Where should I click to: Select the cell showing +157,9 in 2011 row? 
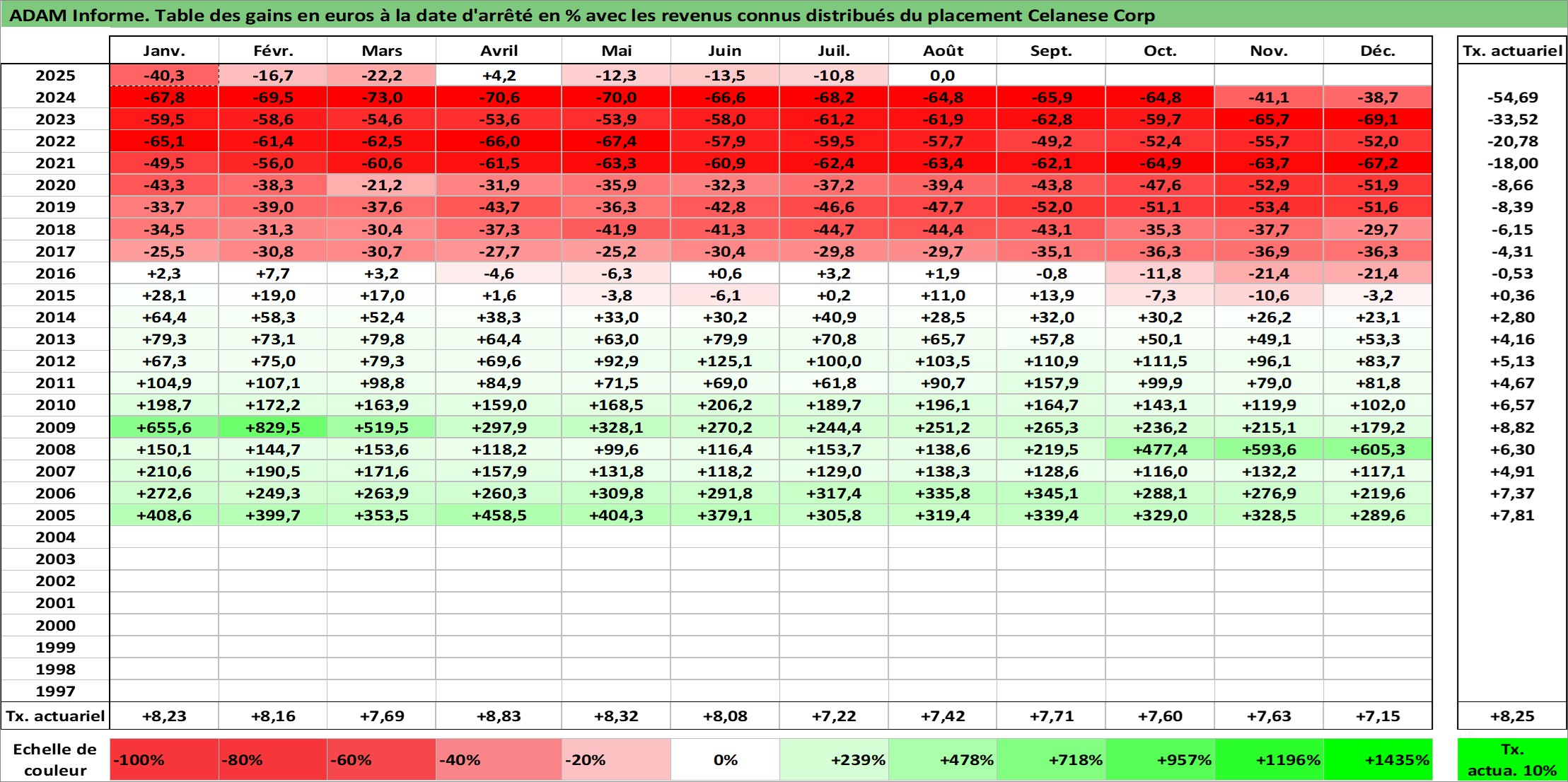point(1051,383)
